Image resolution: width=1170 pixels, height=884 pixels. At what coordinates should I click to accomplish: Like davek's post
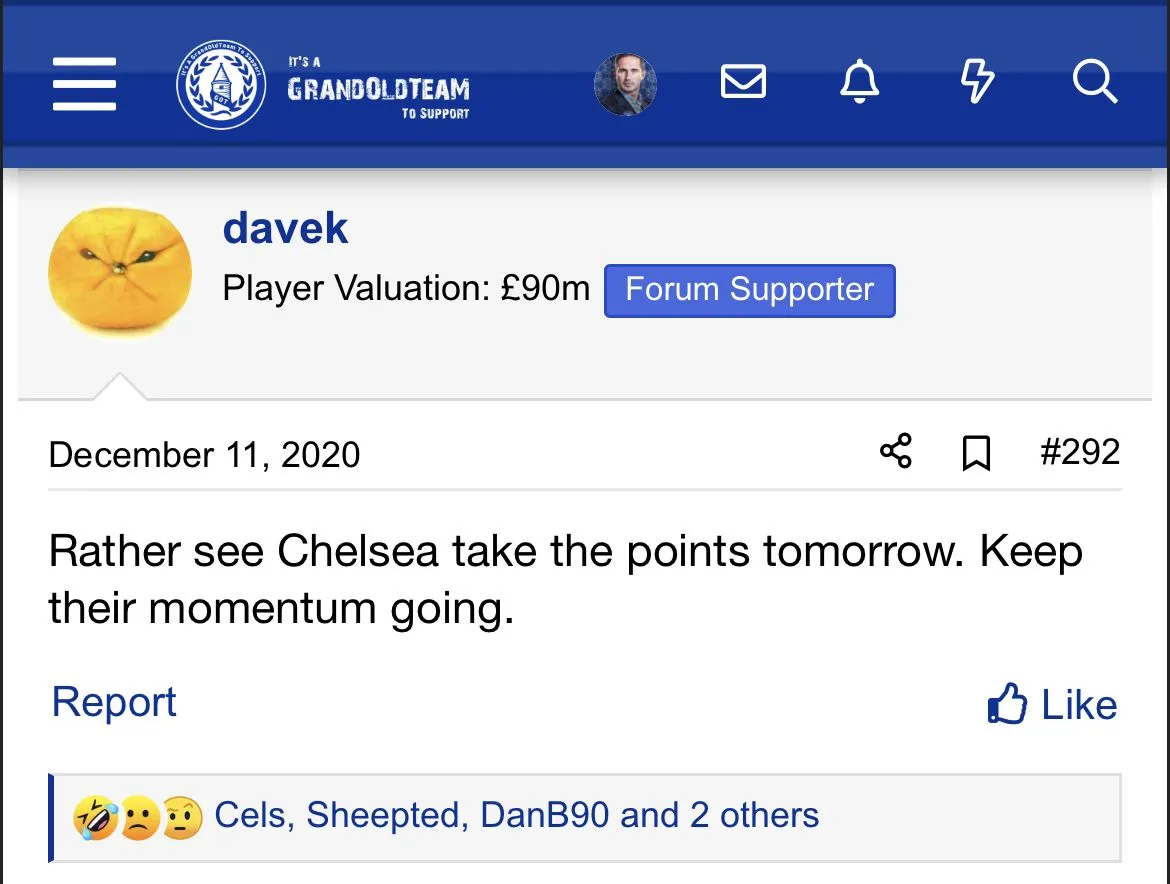(x=1052, y=705)
